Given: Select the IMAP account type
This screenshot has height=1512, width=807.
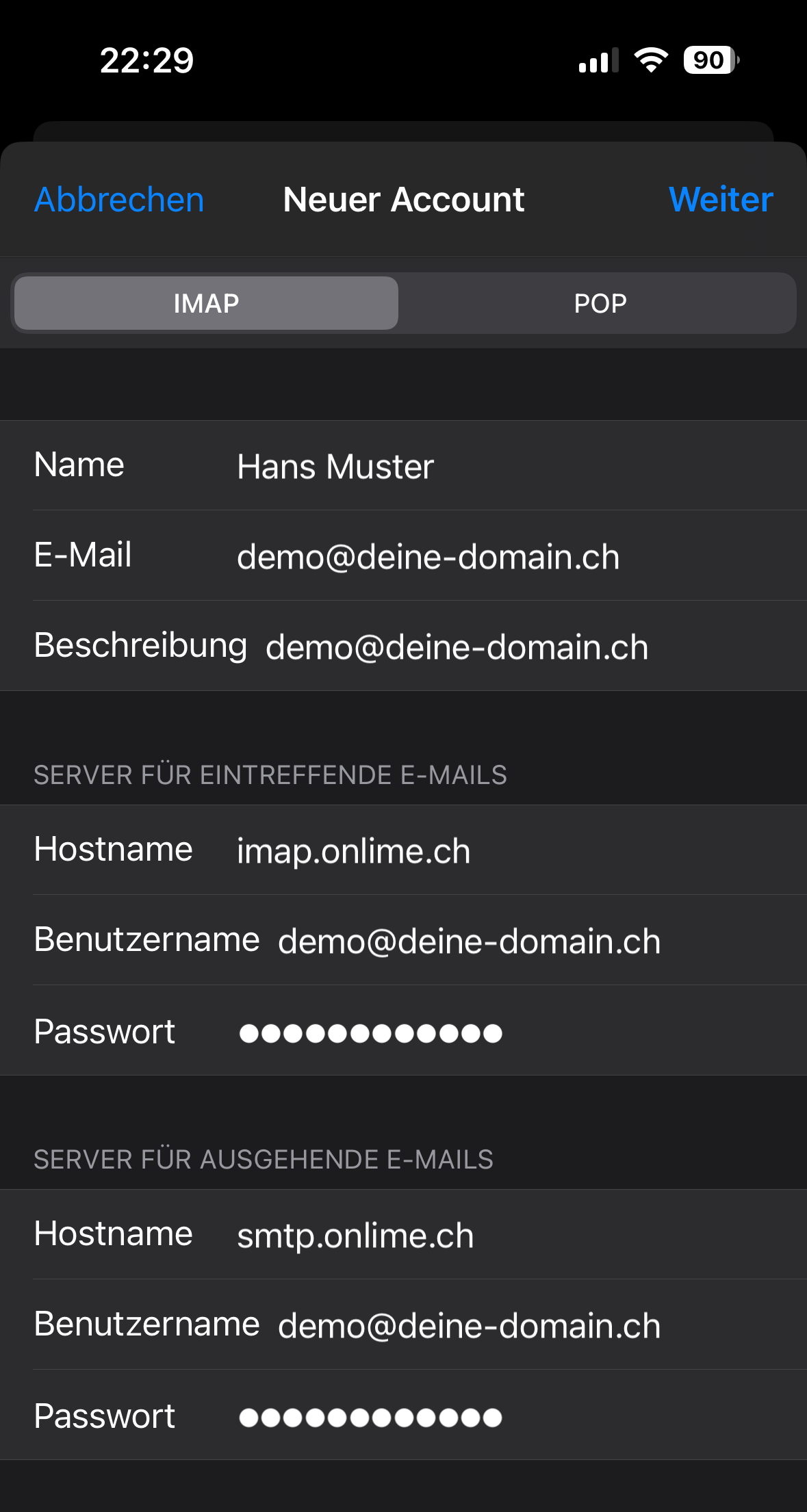Looking at the screenshot, I should [x=206, y=303].
